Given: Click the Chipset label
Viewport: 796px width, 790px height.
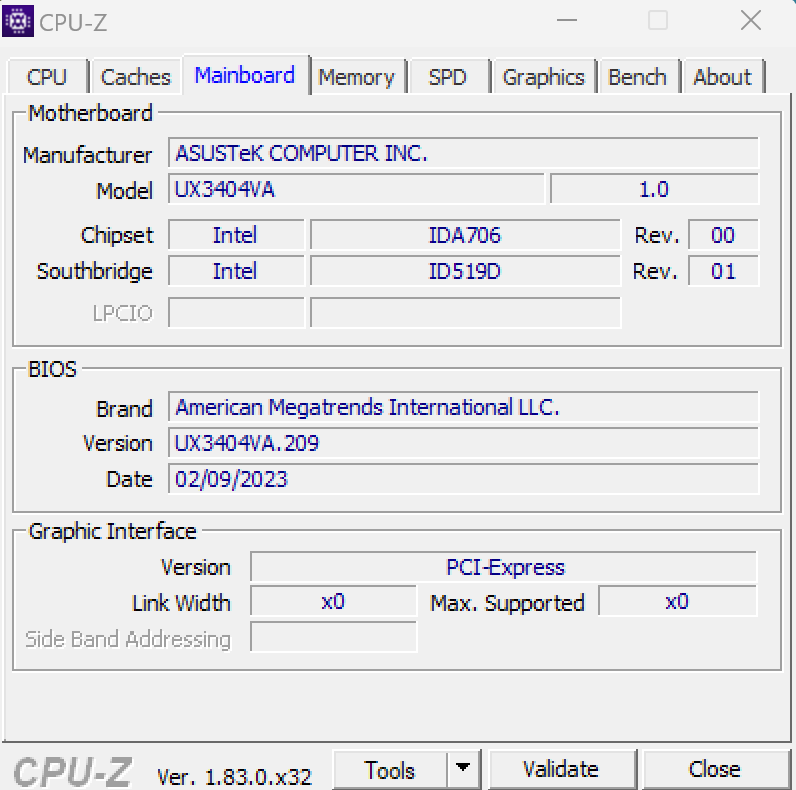Looking at the screenshot, I should click(x=117, y=236).
